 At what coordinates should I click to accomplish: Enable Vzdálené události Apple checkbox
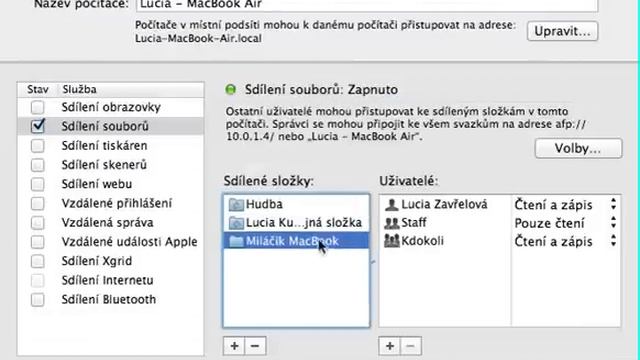pyautogui.click(x=38, y=242)
